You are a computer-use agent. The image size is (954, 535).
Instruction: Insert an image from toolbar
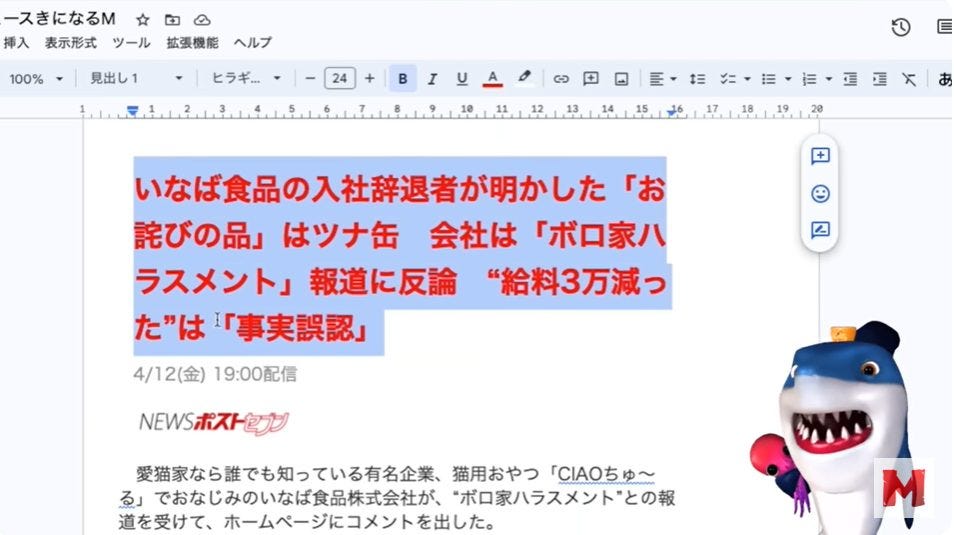tap(621, 79)
